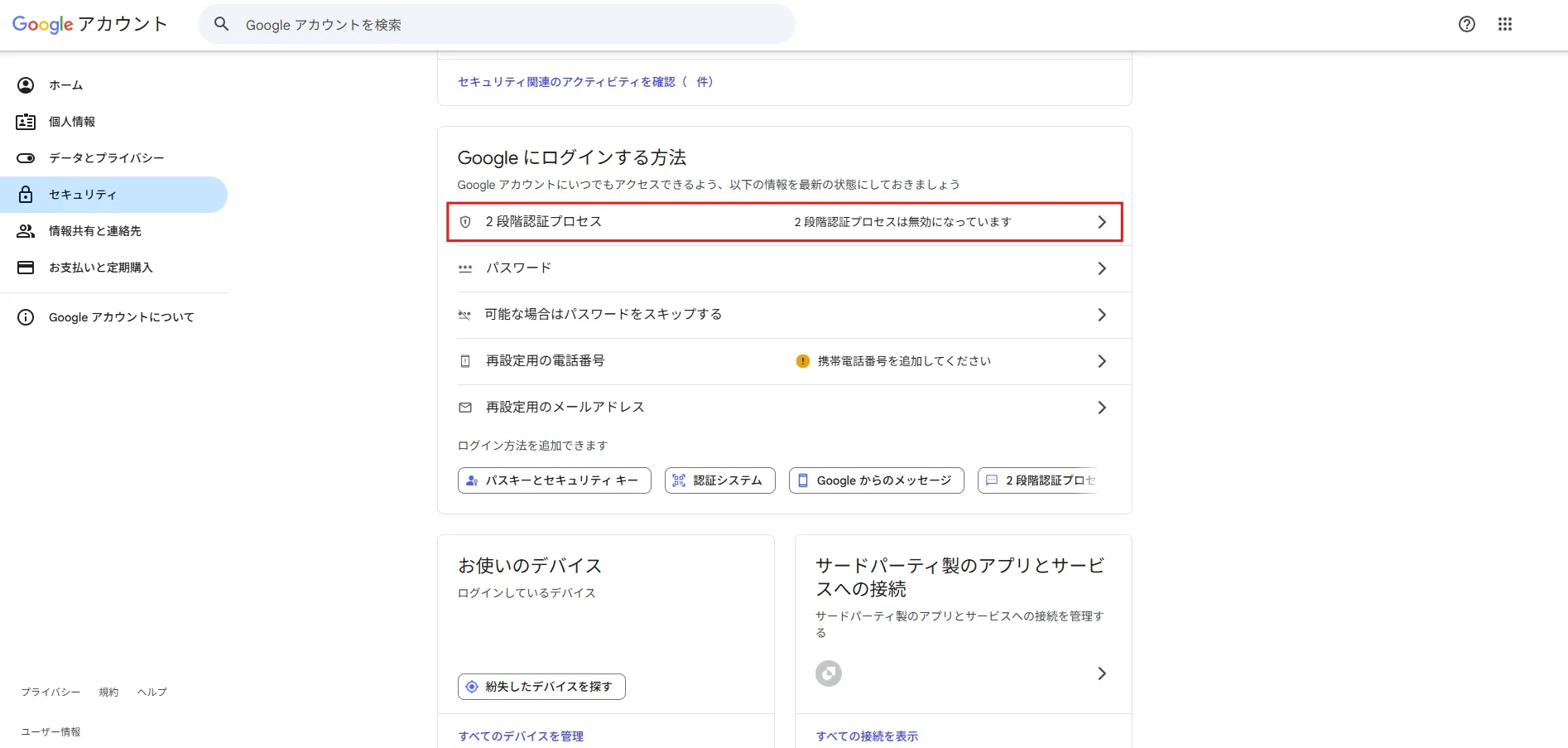The image size is (1568, 748).
Task: Click the dots icon beside パスワード
Action: tap(465, 268)
